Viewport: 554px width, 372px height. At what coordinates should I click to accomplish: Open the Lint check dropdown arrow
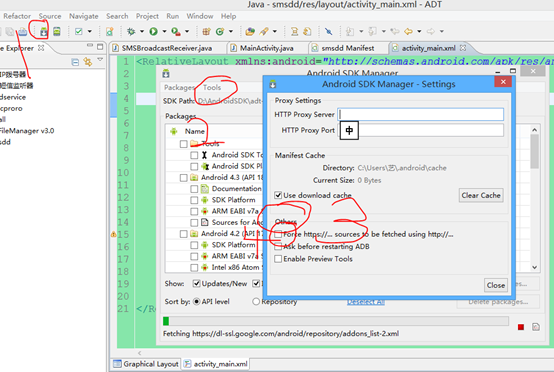(x=90, y=31)
